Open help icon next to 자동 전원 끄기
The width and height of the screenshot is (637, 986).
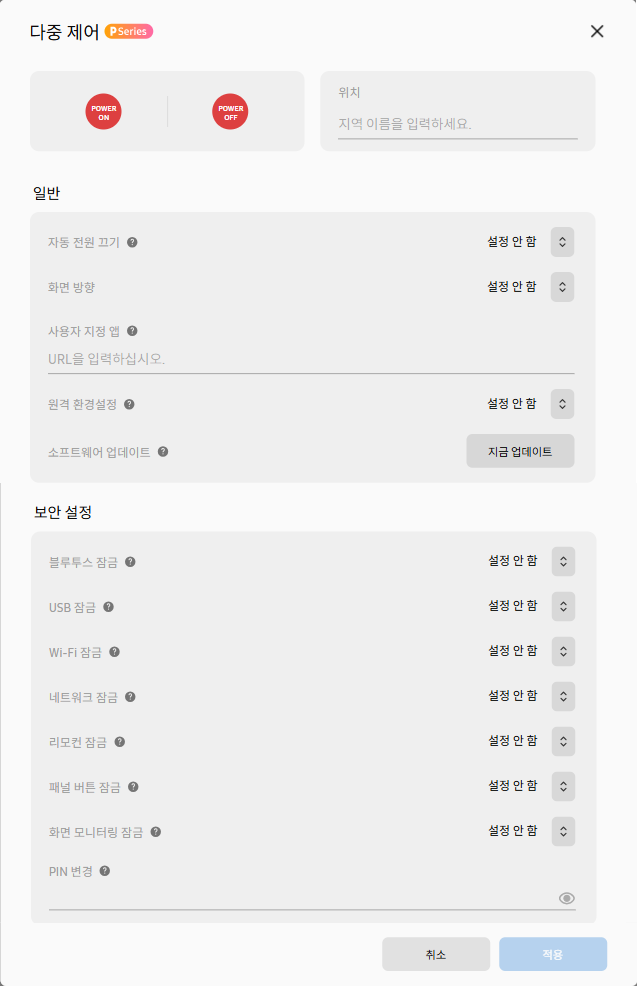[132, 242]
